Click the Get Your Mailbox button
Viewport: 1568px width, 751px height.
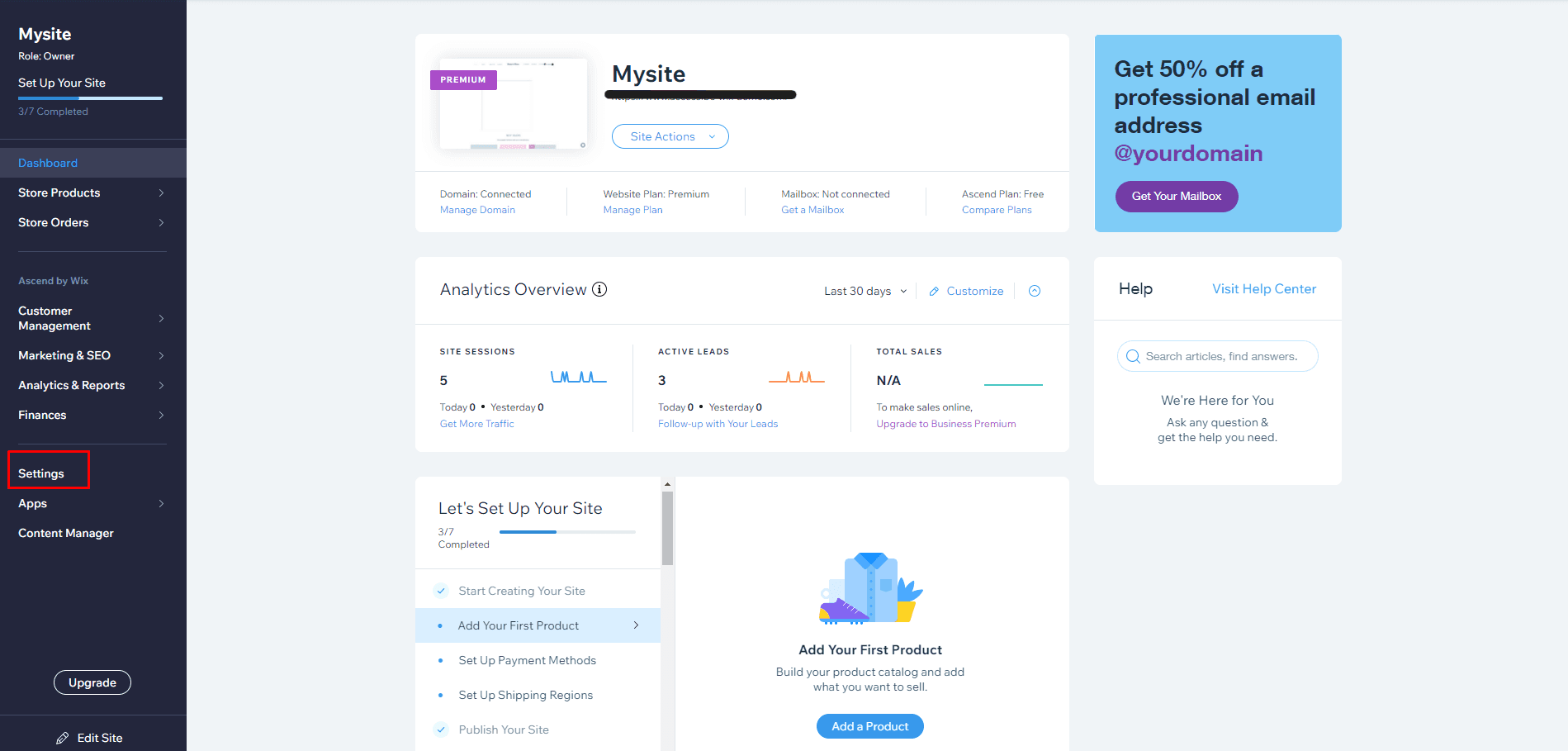coord(1177,197)
